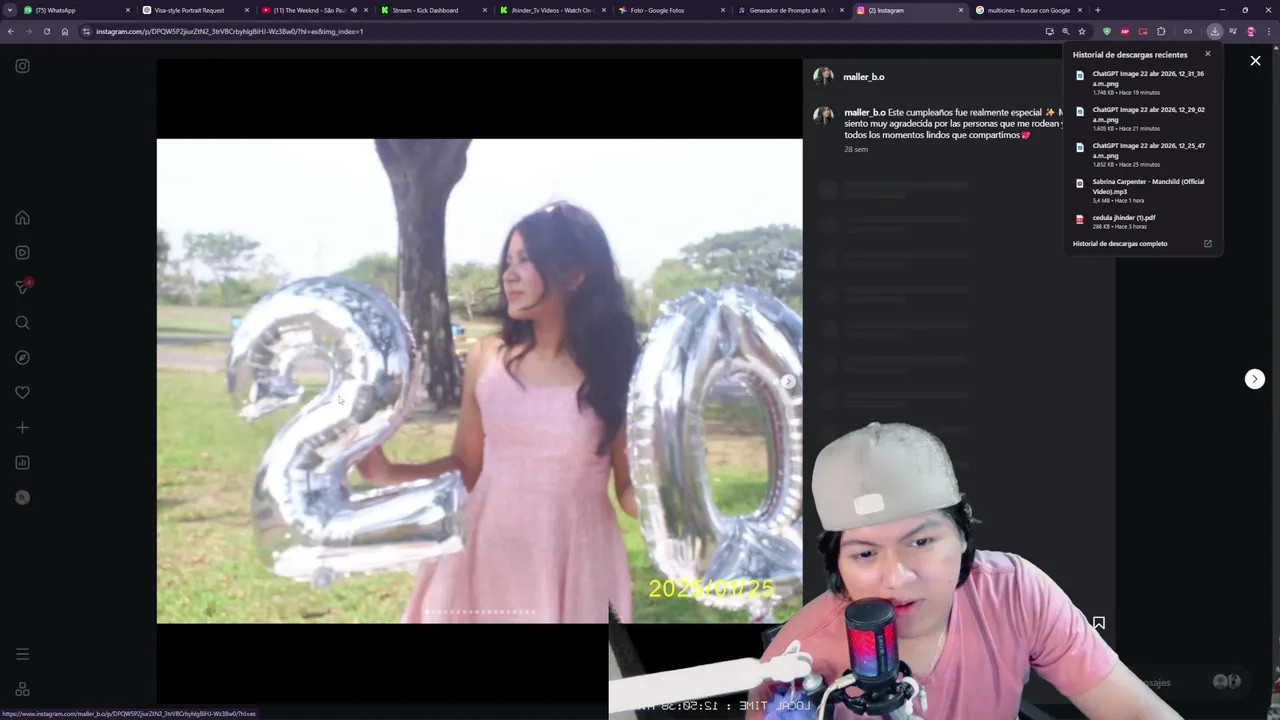Open ChatGPT Image 12_25_47 download
This screenshot has width=1280, height=720.
pos(1142,154)
